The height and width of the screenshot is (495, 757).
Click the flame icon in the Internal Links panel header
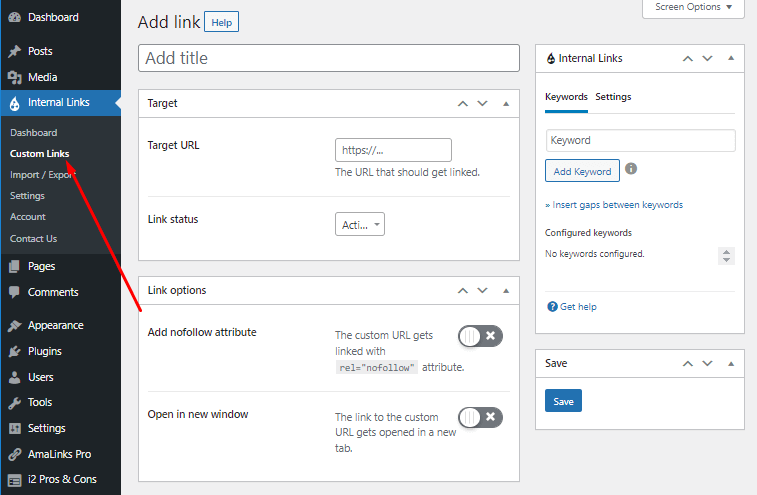[x=551, y=58]
